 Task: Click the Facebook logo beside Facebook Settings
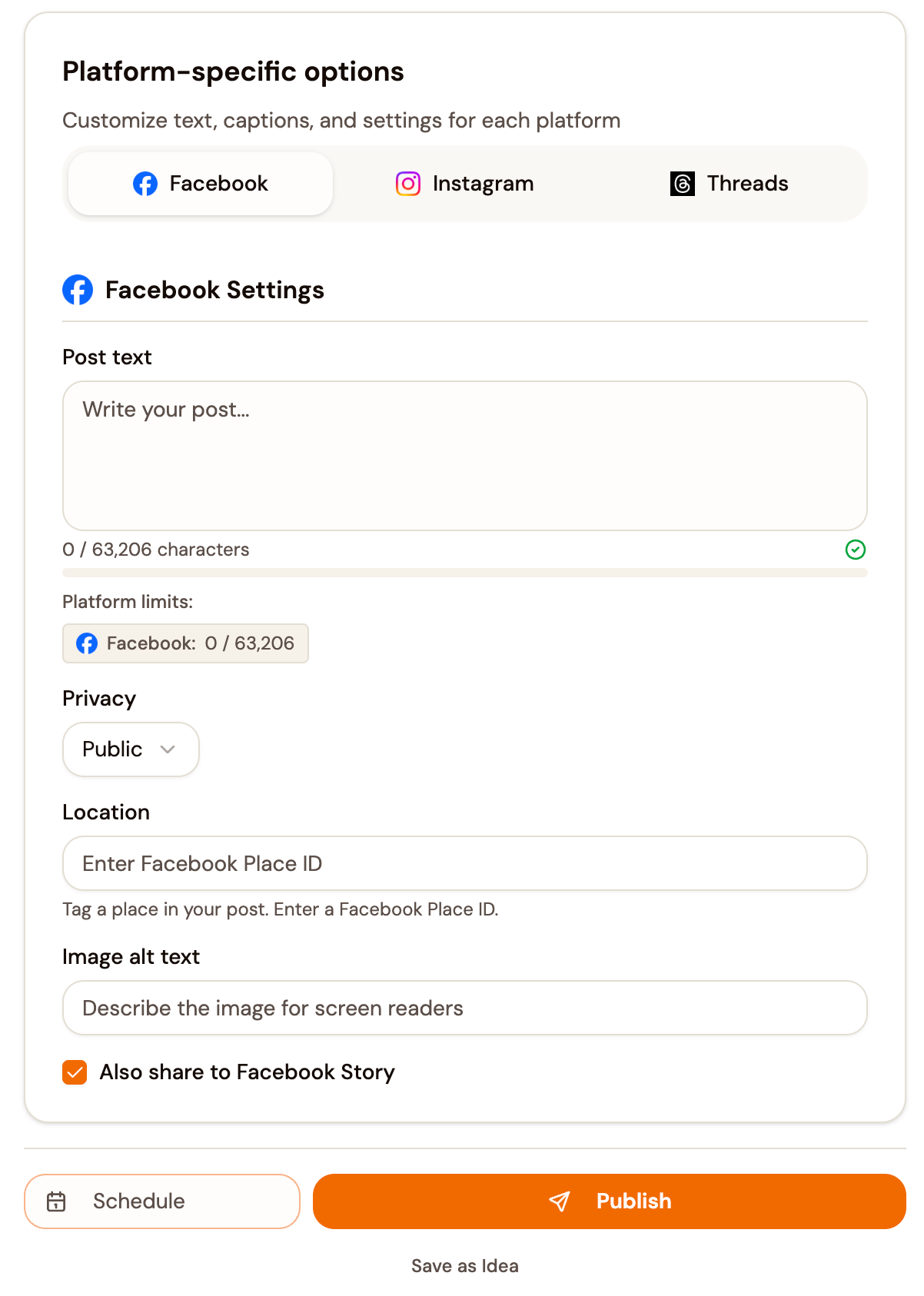(77, 290)
